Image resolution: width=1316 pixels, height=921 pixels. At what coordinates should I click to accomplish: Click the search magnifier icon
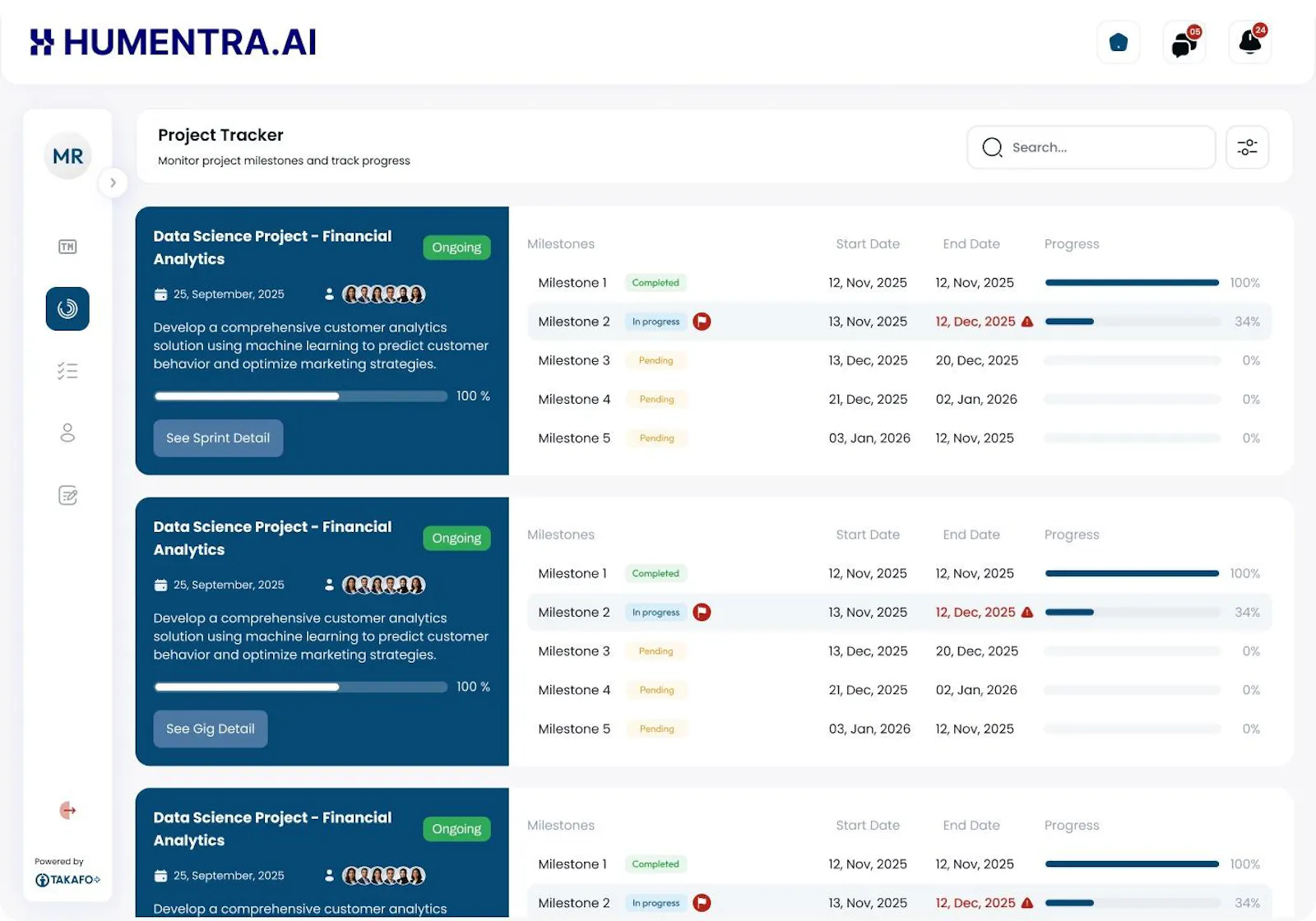click(992, 147)
